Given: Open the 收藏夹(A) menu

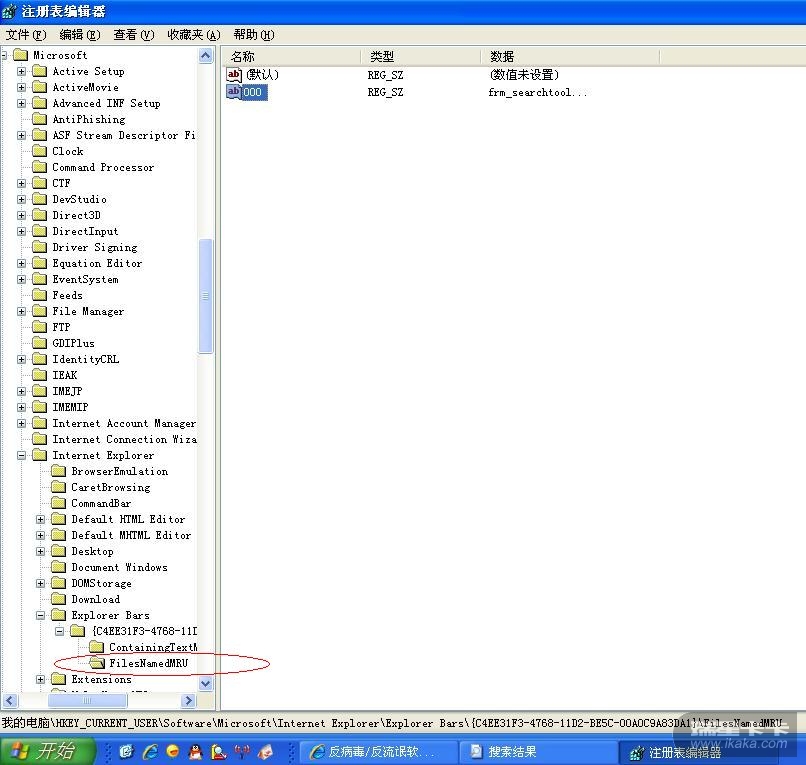Looking at the screenshot, I should (x=194, y=35).
